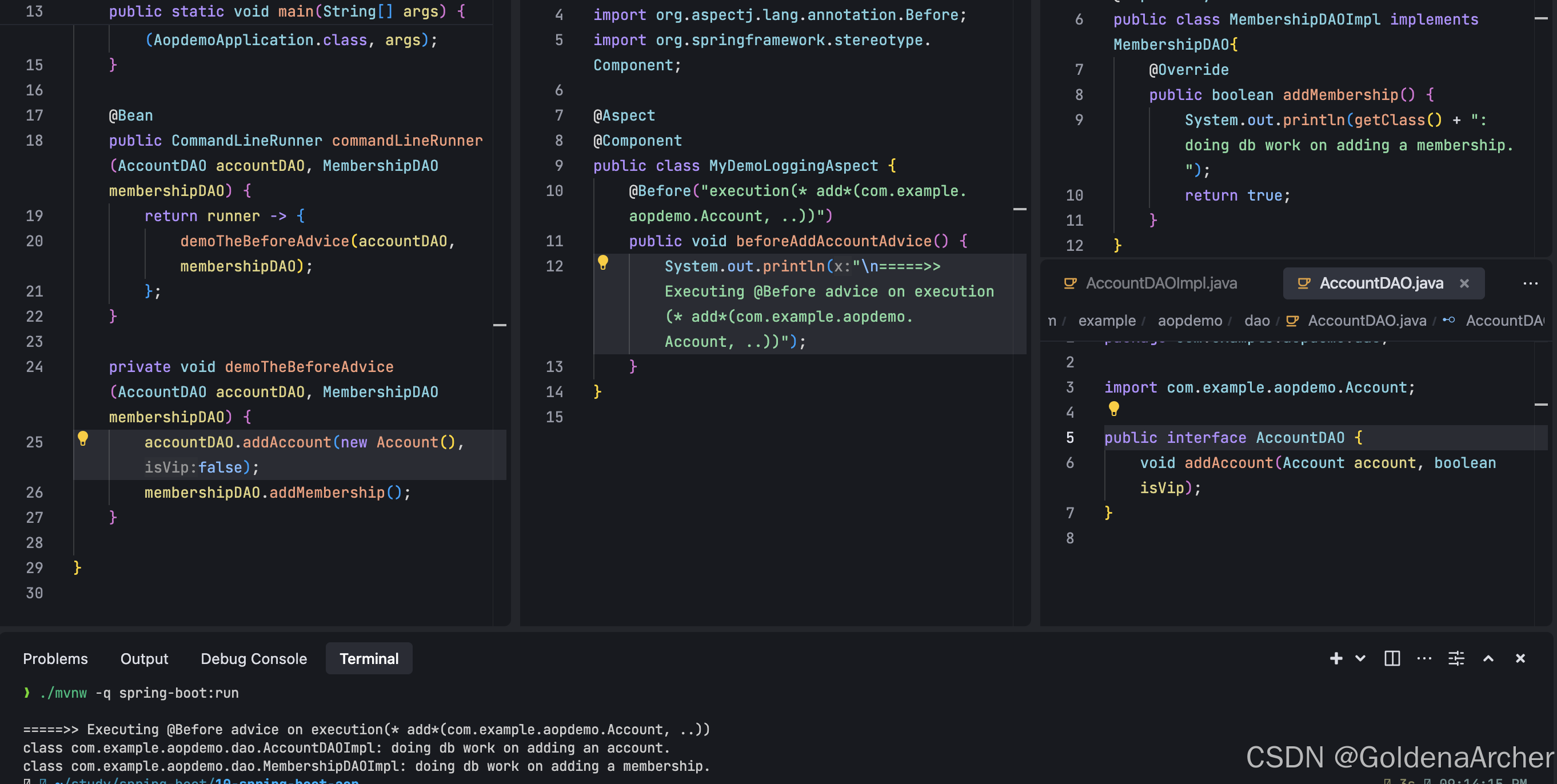
Task: Click lightbulb above AccountDAO interface declaration
Action: click(x=1114, y=409)
